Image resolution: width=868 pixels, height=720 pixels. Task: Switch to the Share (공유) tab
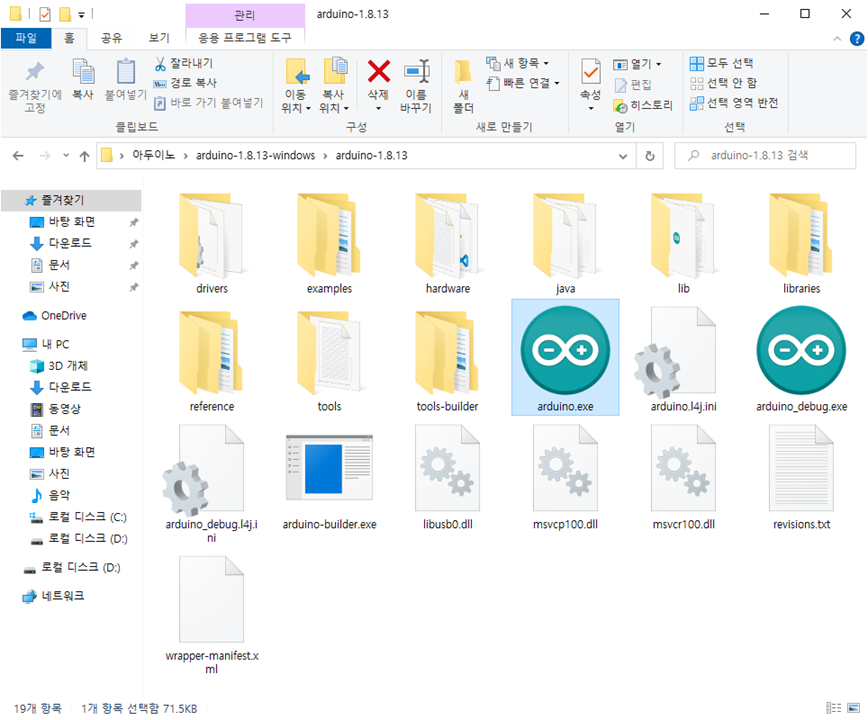(111, 38)
